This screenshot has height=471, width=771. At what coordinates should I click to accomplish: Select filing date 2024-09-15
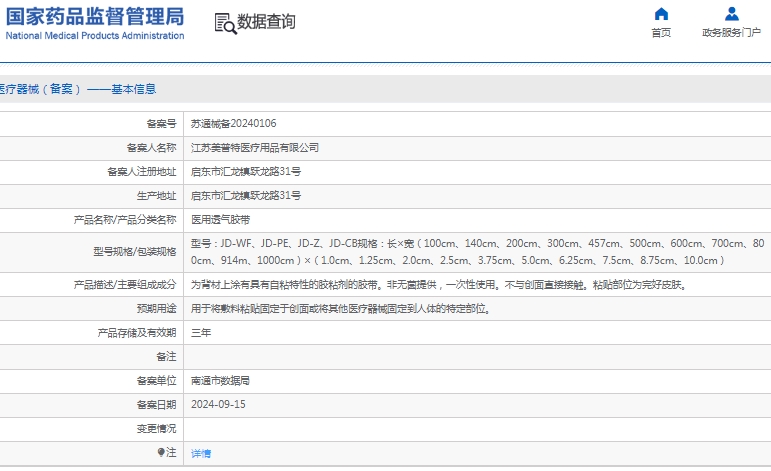[218, 405]
